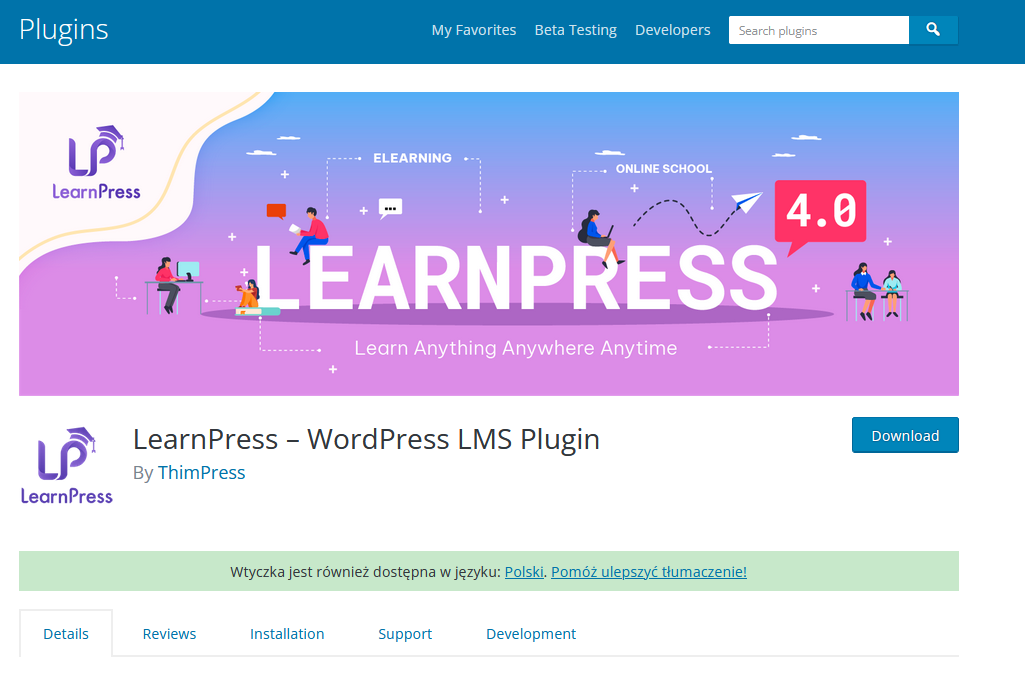Image resolution: width=1025 pixels, height=687 pixels.
Task: Open the Developers page
Action: pyautogui.click(x=672, y=29)
